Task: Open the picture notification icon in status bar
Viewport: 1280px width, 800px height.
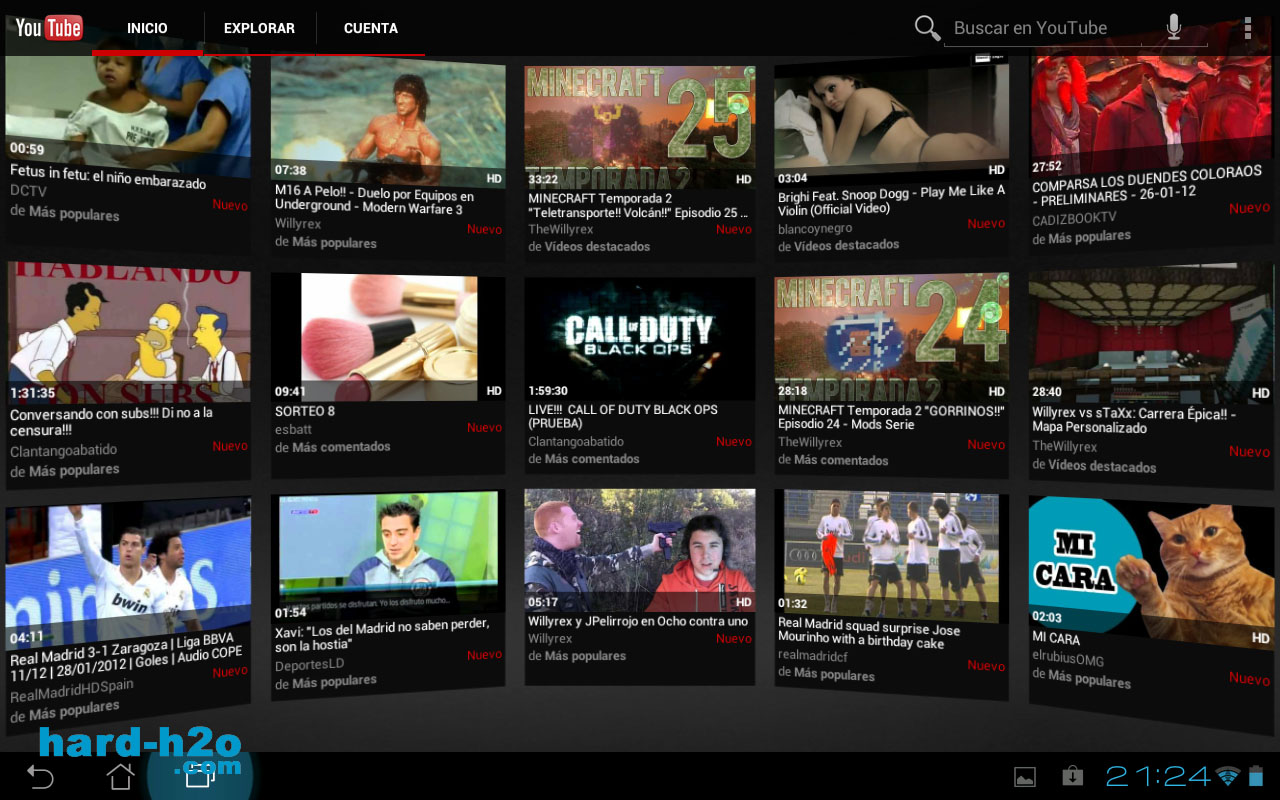Action: click(x=1025, y=776)
